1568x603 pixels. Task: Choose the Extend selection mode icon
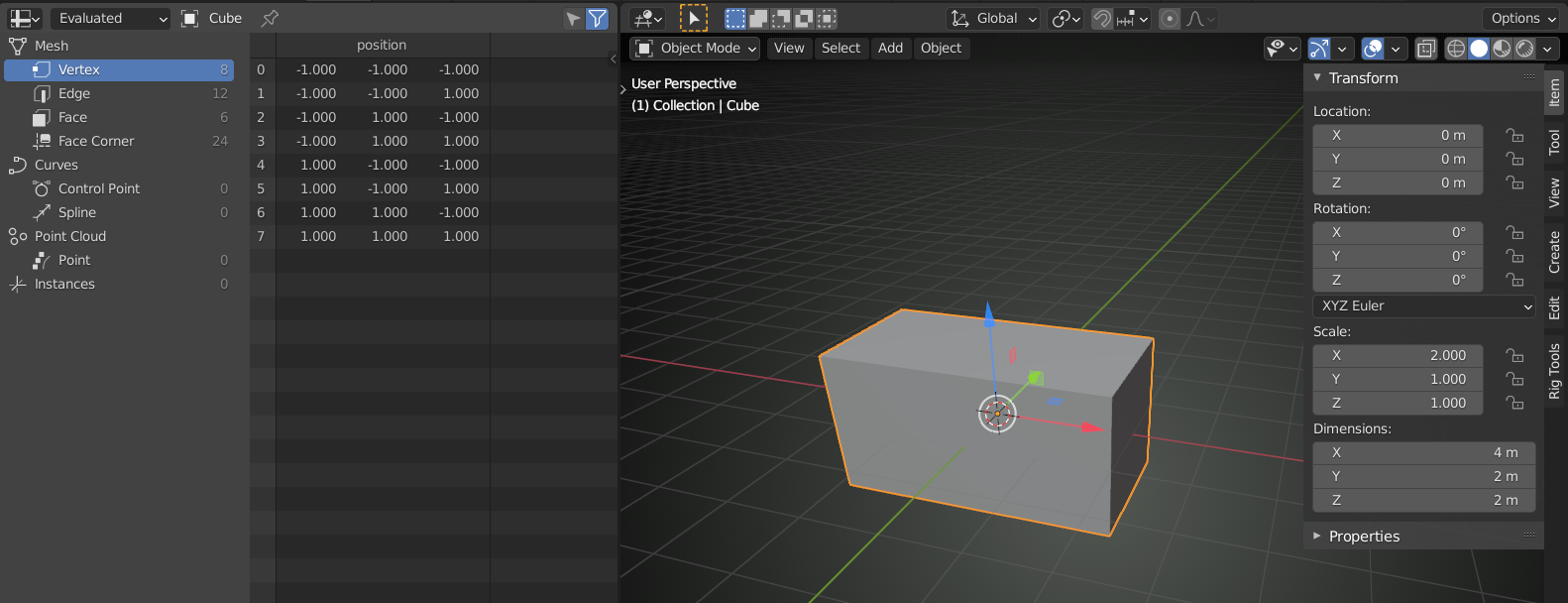click(758, 19)
